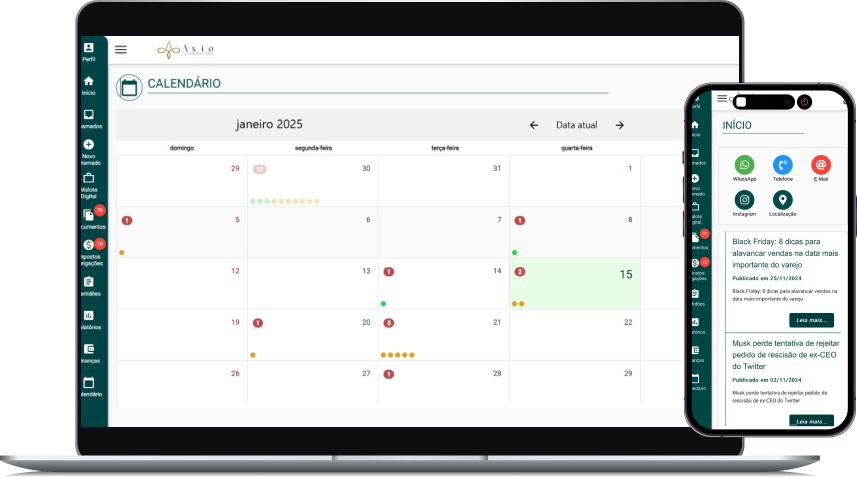The image size is (857, 477).
Task: Click badge 1 on day 5
Action: [127, 220]
